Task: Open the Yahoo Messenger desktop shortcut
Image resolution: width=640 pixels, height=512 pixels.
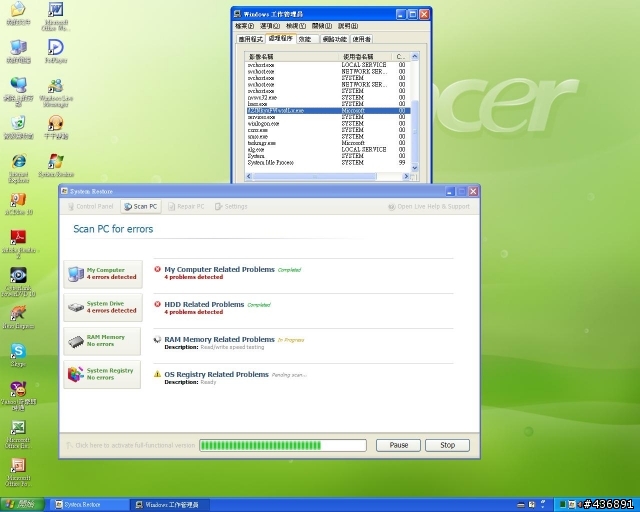Action: click(18, 396)
